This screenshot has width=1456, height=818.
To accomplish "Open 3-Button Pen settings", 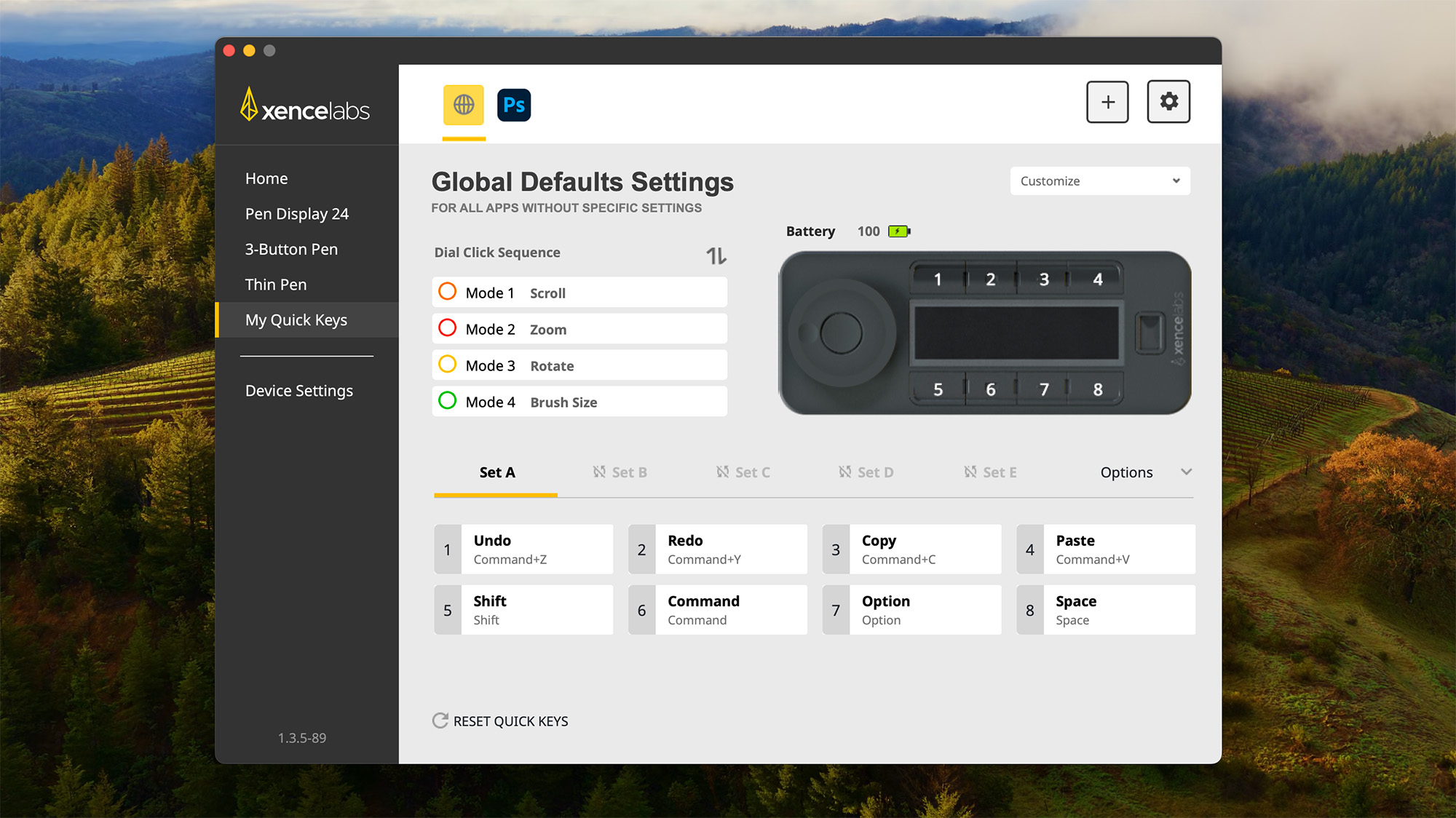I will 291,249.
